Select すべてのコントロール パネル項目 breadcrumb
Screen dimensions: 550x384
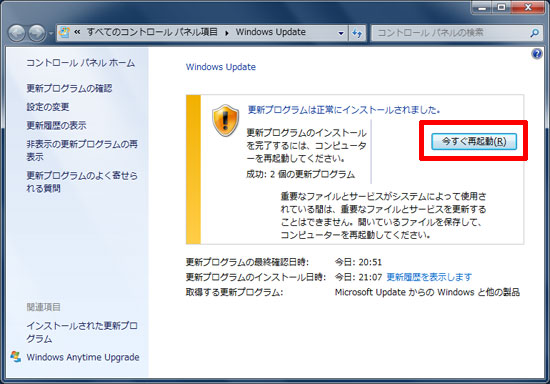click(152, 32)
